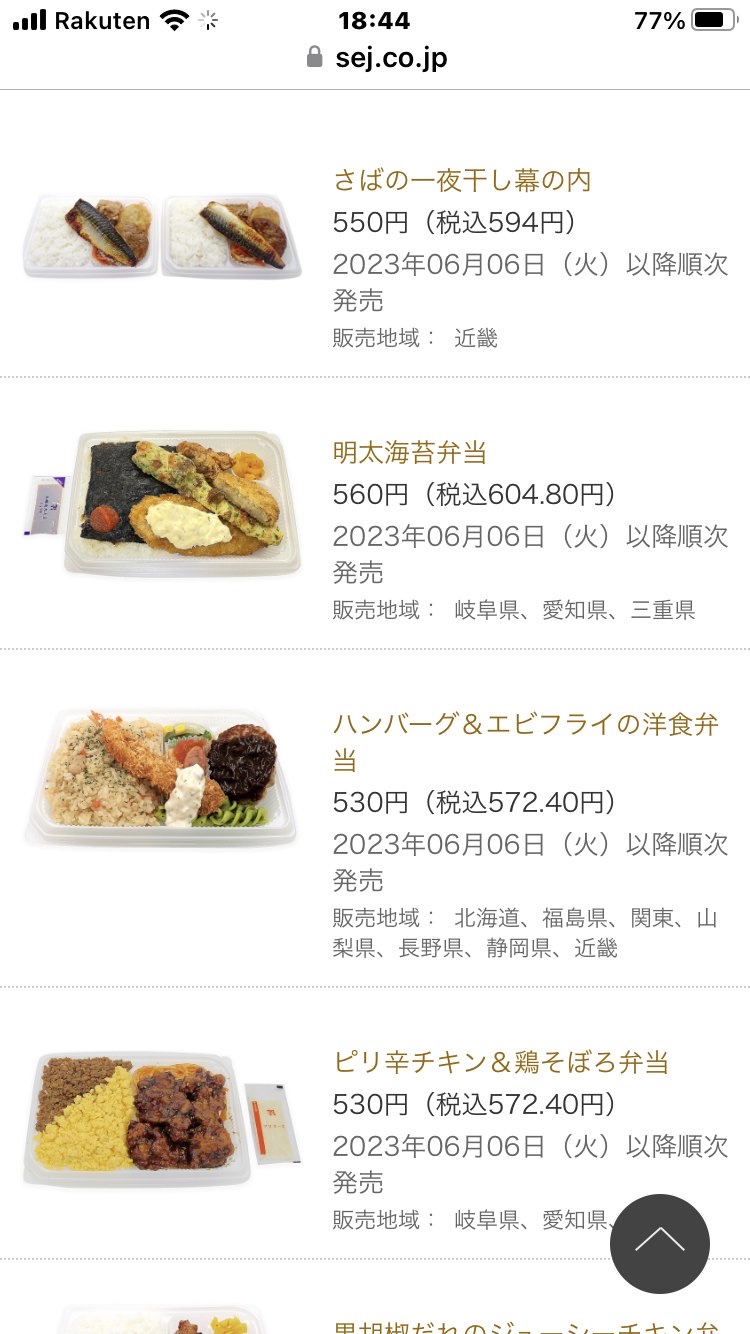Open ピリ辛チキン＆鶏そぼろ弁当 link
Image resolution: width=750 pixels, height=1334 pixels.
(500, 1061)
